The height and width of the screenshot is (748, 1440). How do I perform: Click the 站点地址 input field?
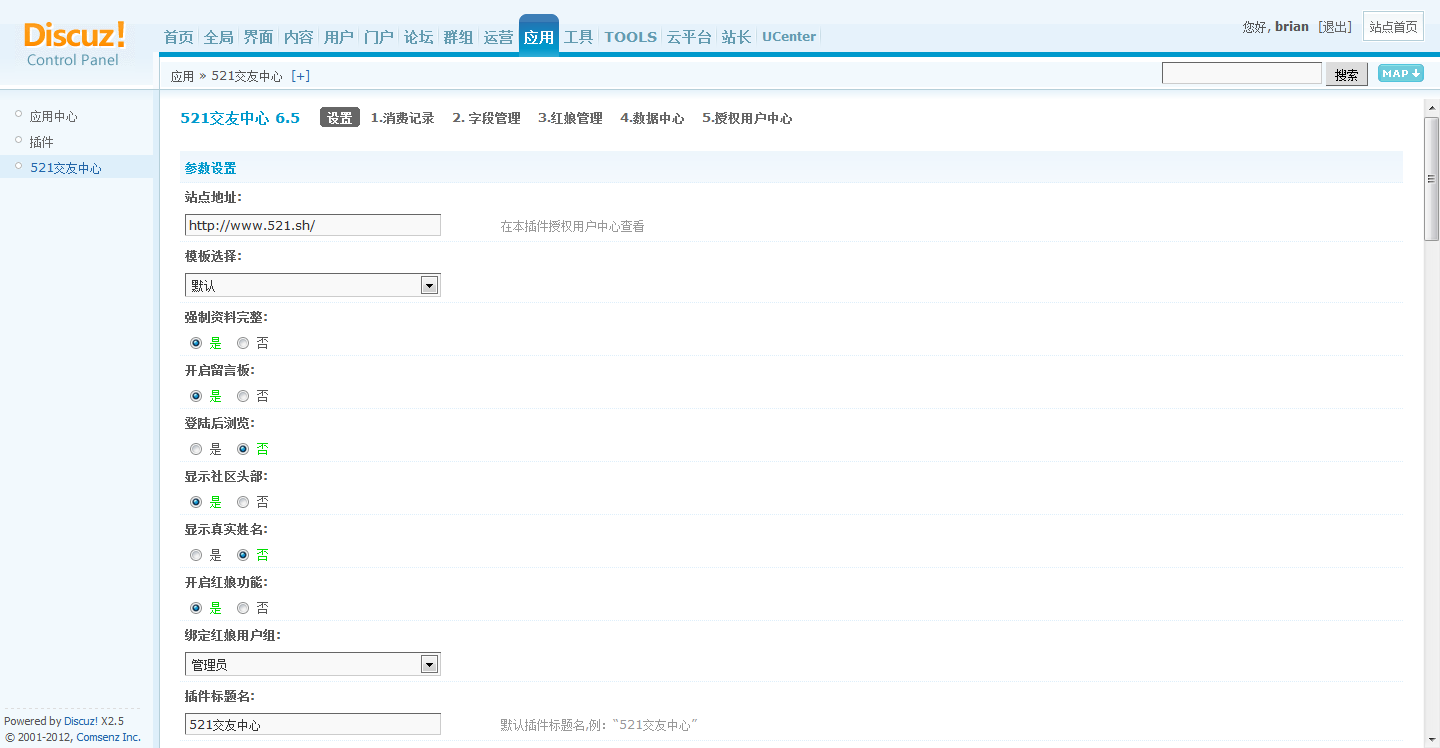[313, 225]
